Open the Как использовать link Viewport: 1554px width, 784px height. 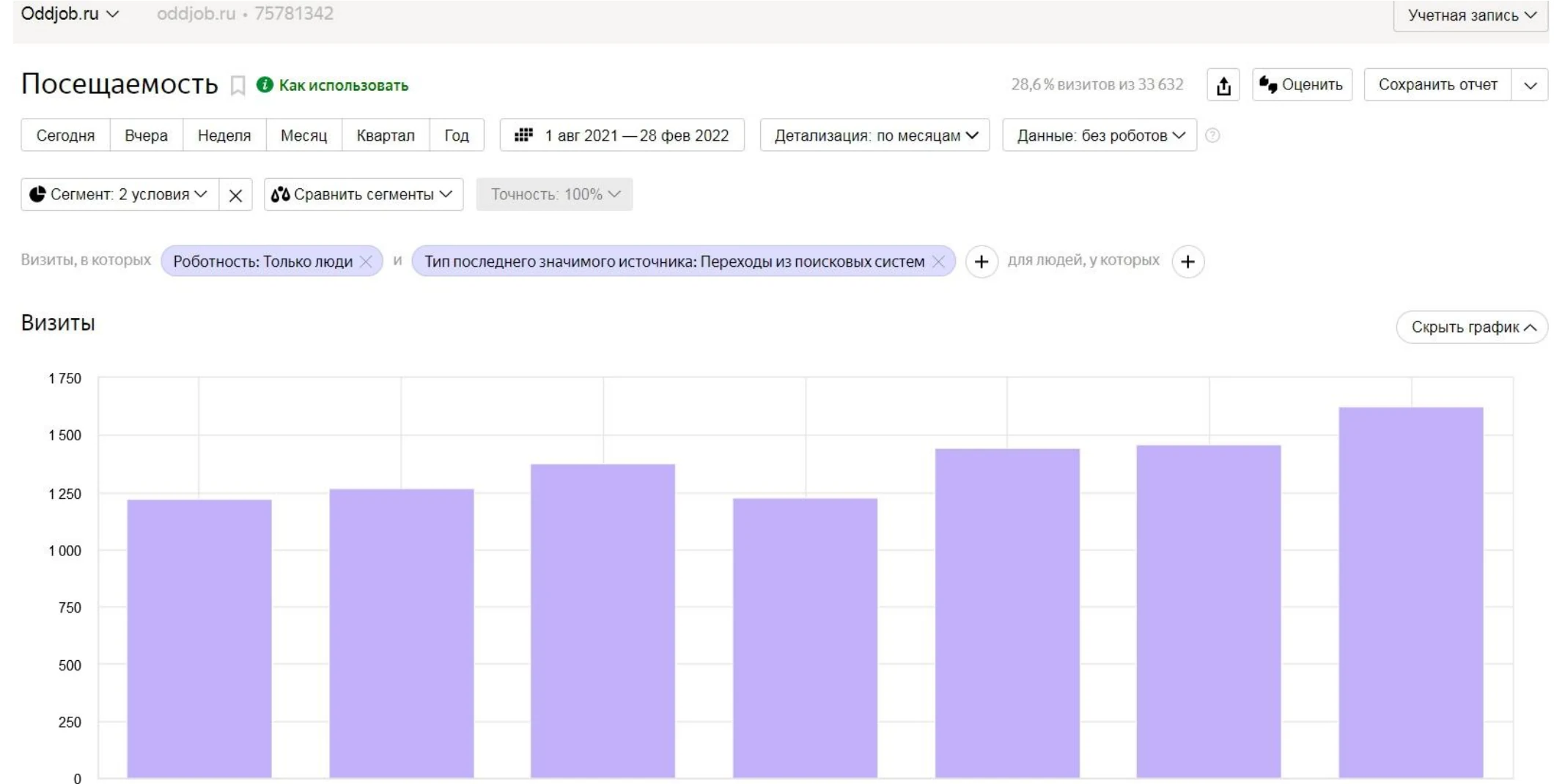344,86
